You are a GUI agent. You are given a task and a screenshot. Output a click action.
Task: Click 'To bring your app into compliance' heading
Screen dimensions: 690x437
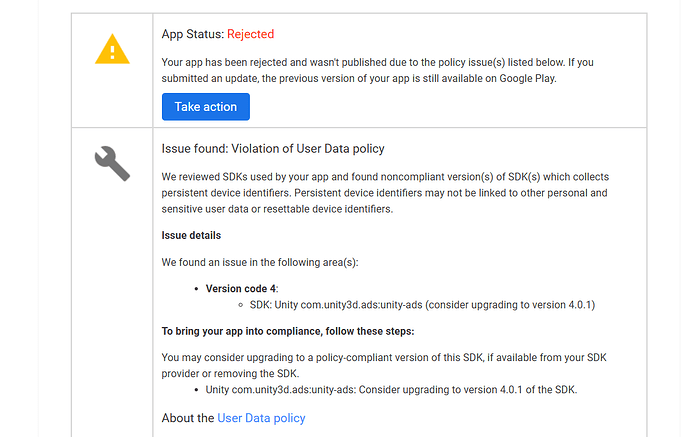point(288,331)
